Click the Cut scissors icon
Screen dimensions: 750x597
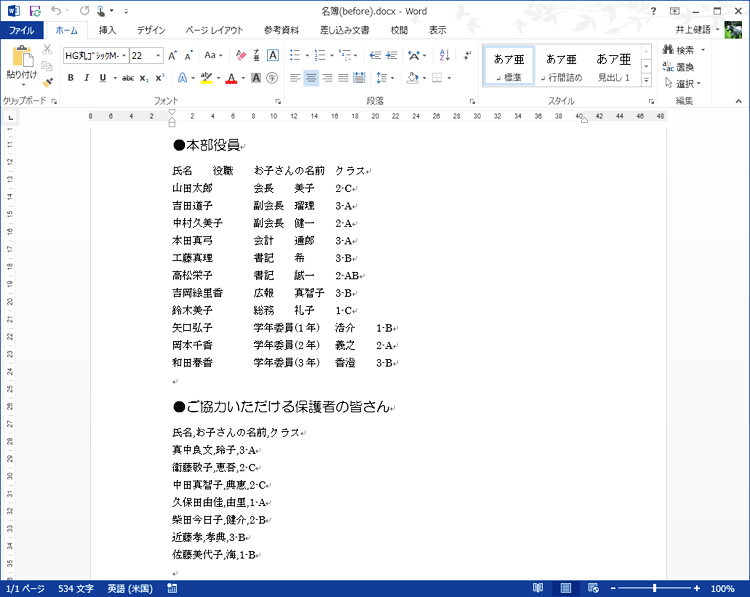(x=47, y=49)
